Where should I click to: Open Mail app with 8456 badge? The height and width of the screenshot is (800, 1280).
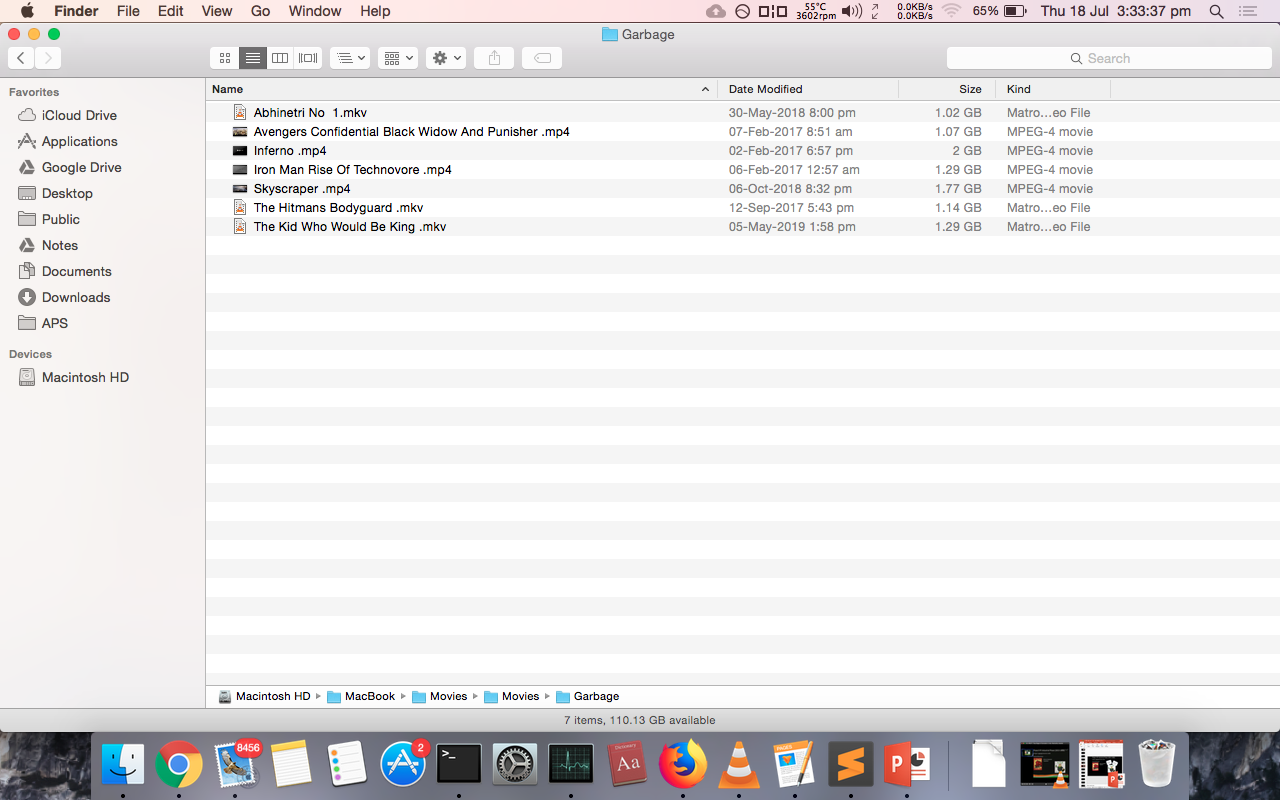236,765
